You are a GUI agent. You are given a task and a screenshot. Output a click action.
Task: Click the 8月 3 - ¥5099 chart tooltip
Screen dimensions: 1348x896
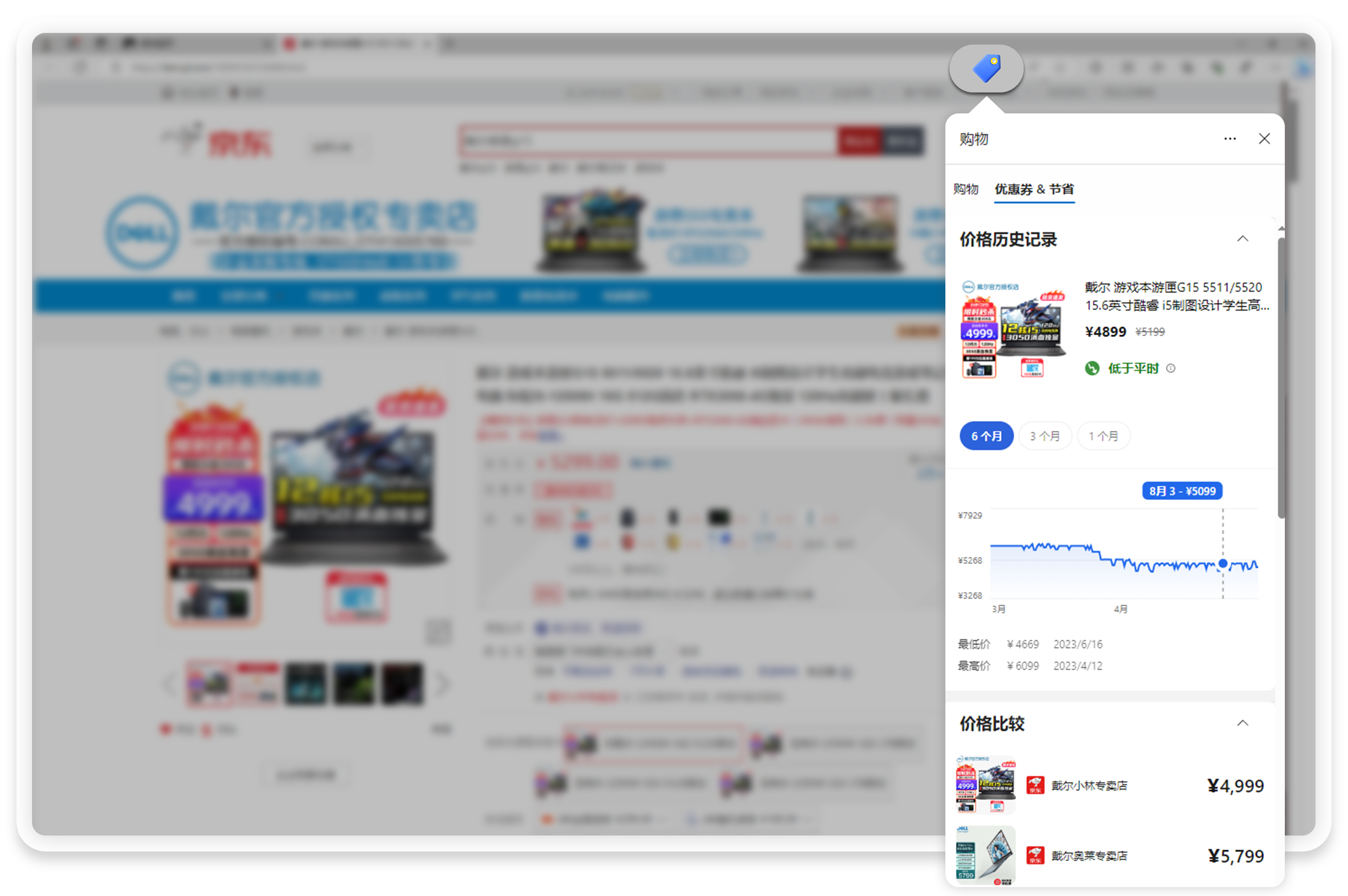1182,491
